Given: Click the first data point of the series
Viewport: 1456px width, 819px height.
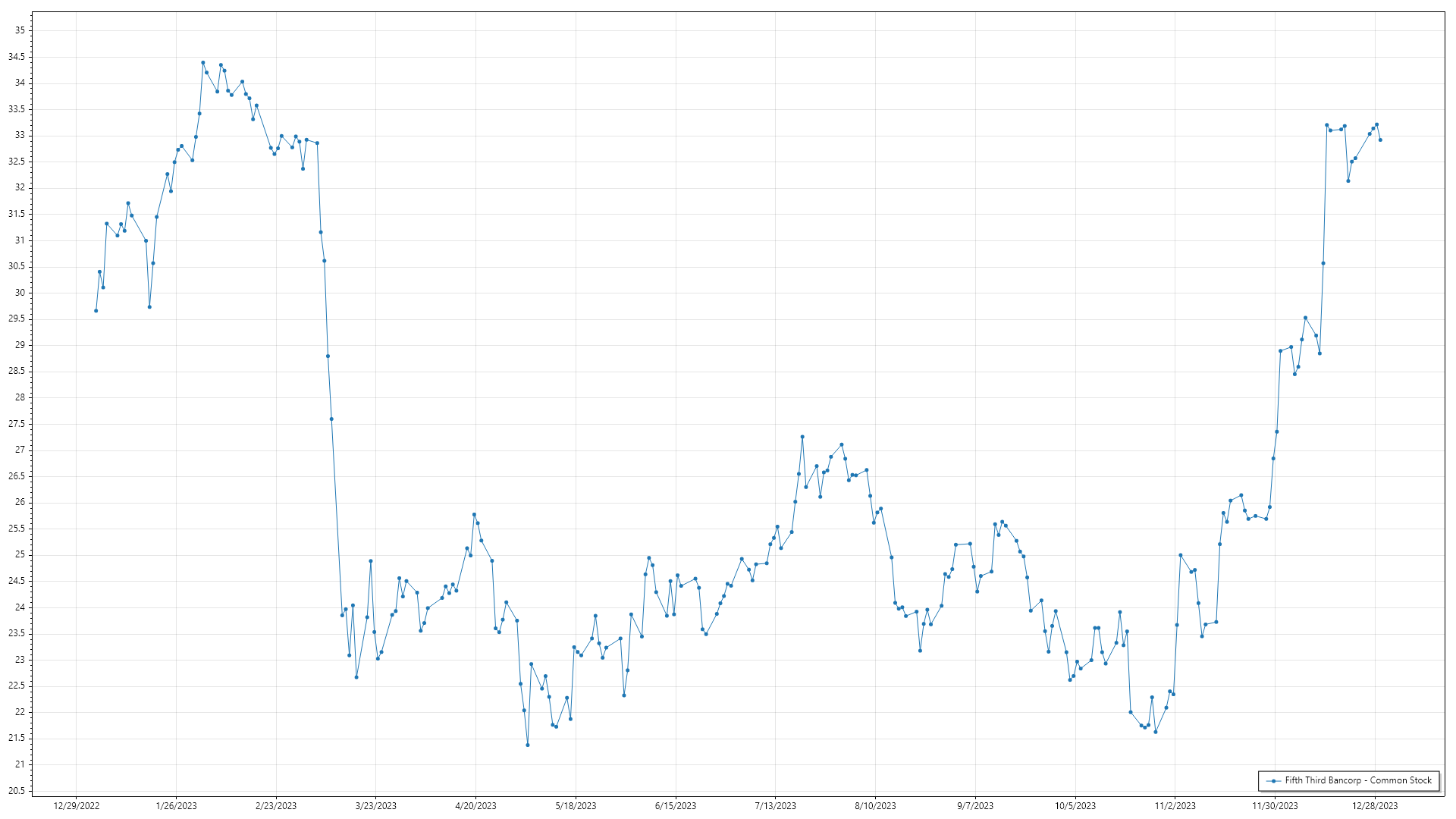Looking at the screenshot, I should [96, 311].
